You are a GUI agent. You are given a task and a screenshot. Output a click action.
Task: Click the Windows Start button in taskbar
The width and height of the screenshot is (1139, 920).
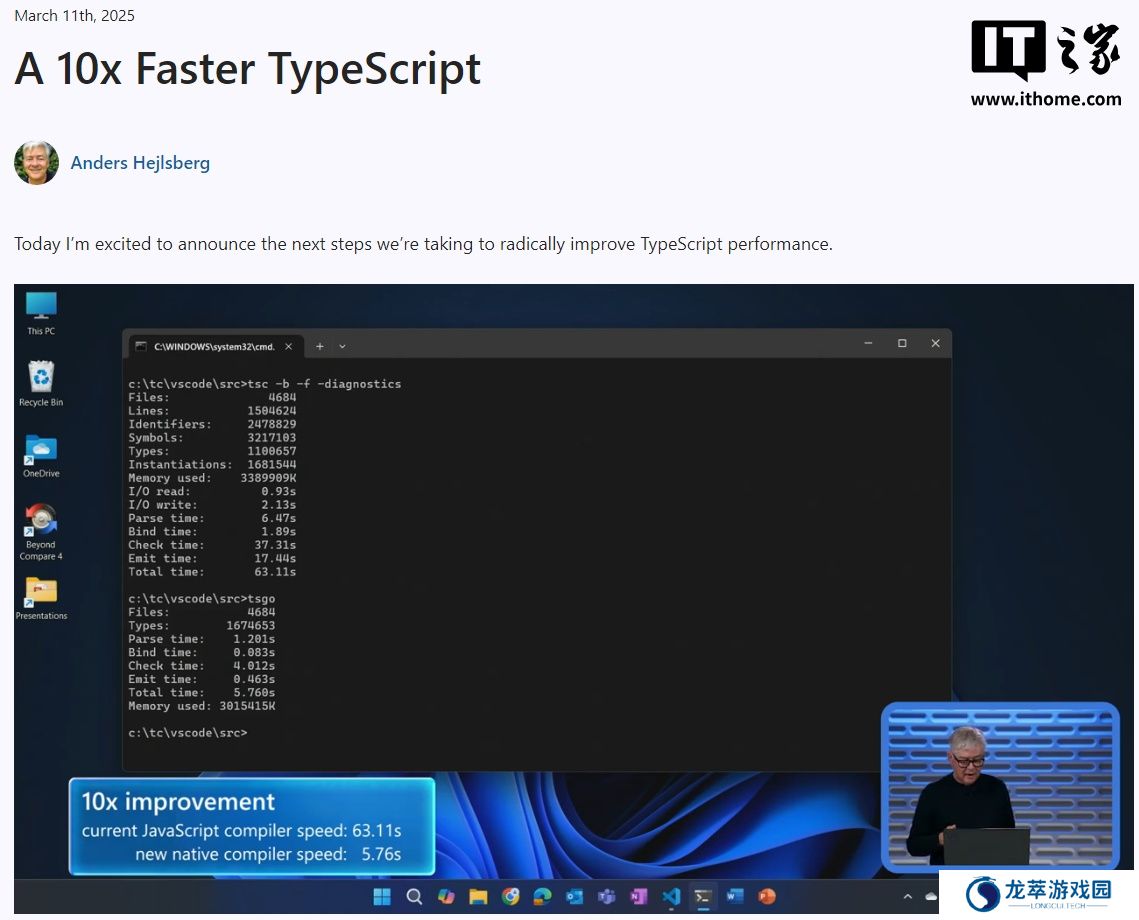[382, 896]
